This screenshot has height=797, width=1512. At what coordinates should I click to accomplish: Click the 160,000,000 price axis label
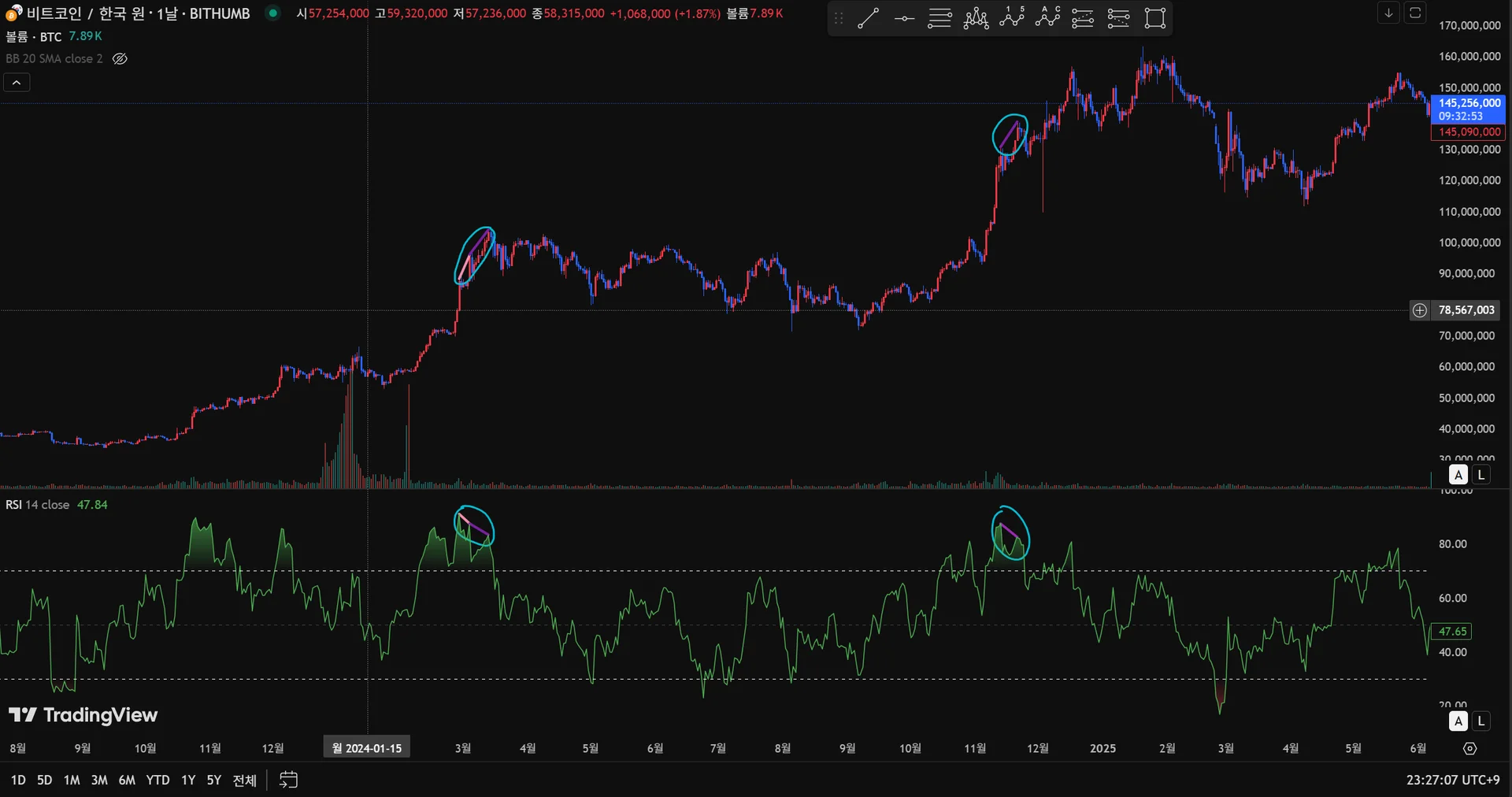[x=1469, y=57]
